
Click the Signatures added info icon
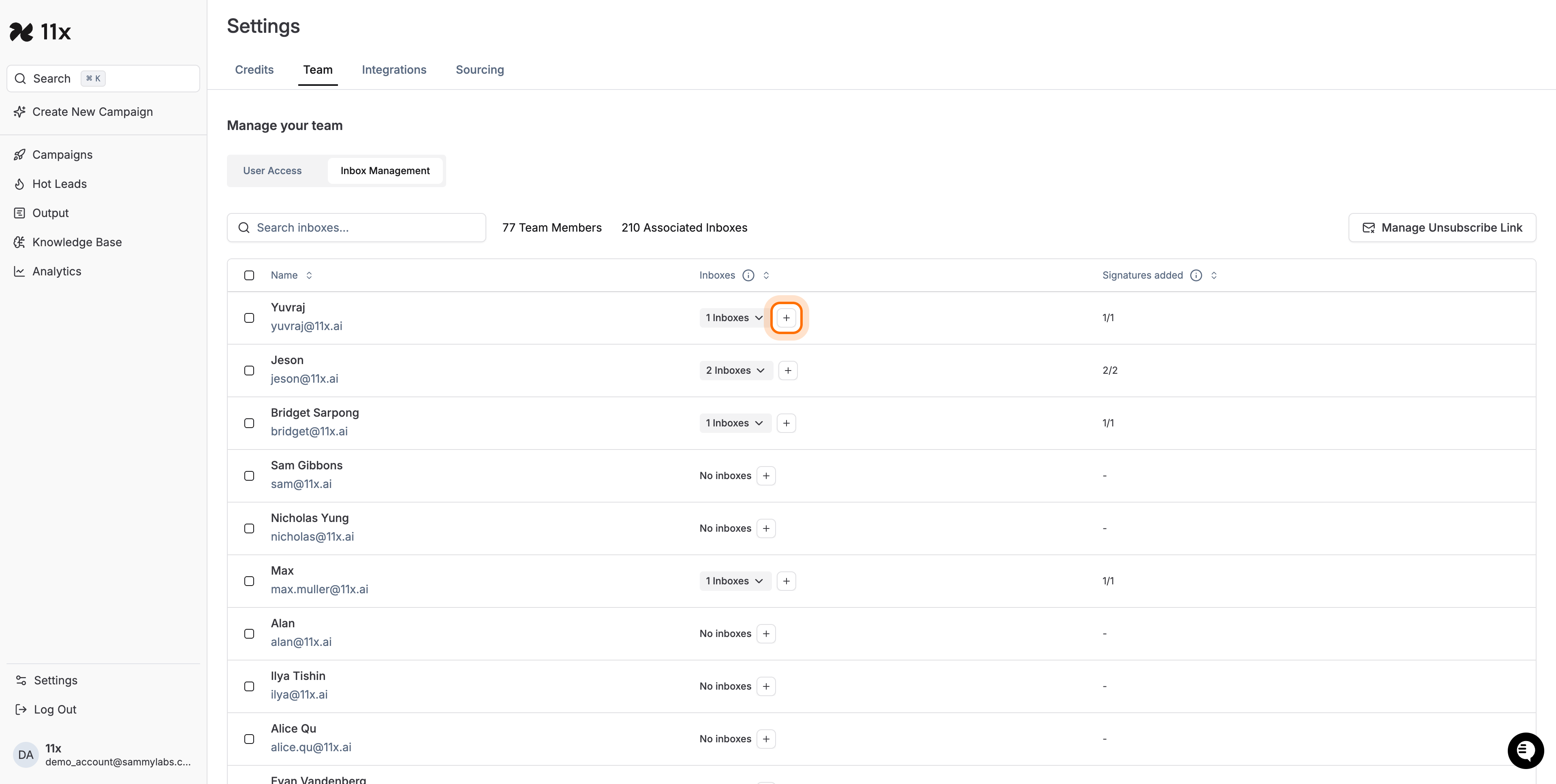click(1195, 275)
